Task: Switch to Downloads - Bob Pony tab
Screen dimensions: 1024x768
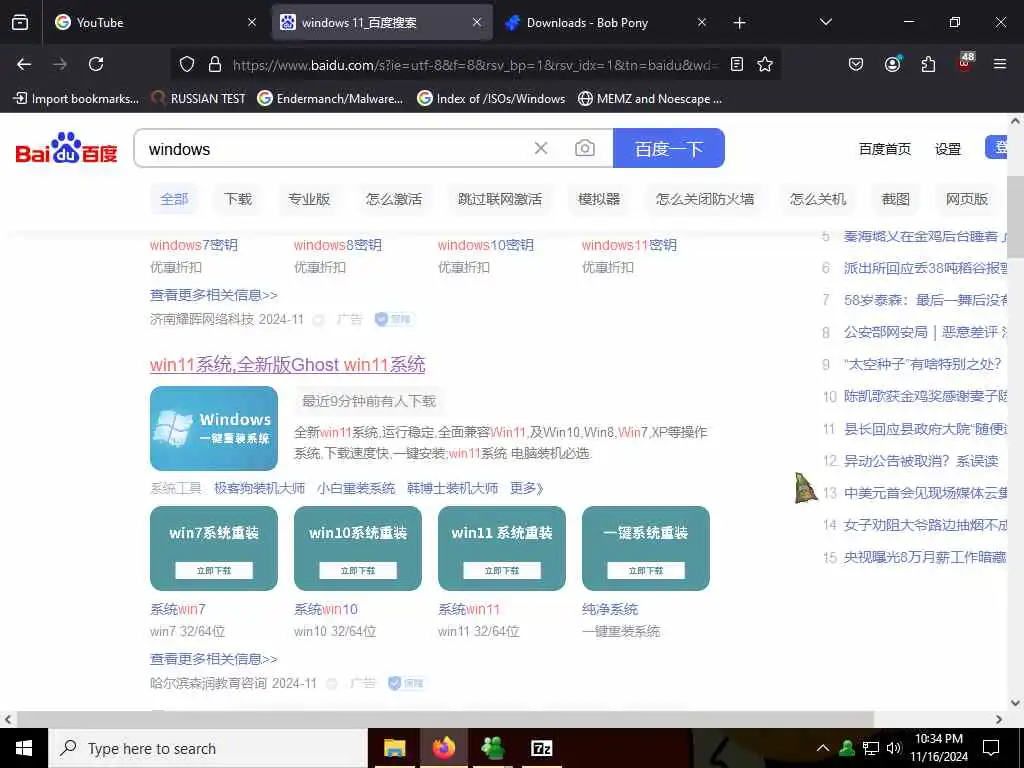Action: 606,22
